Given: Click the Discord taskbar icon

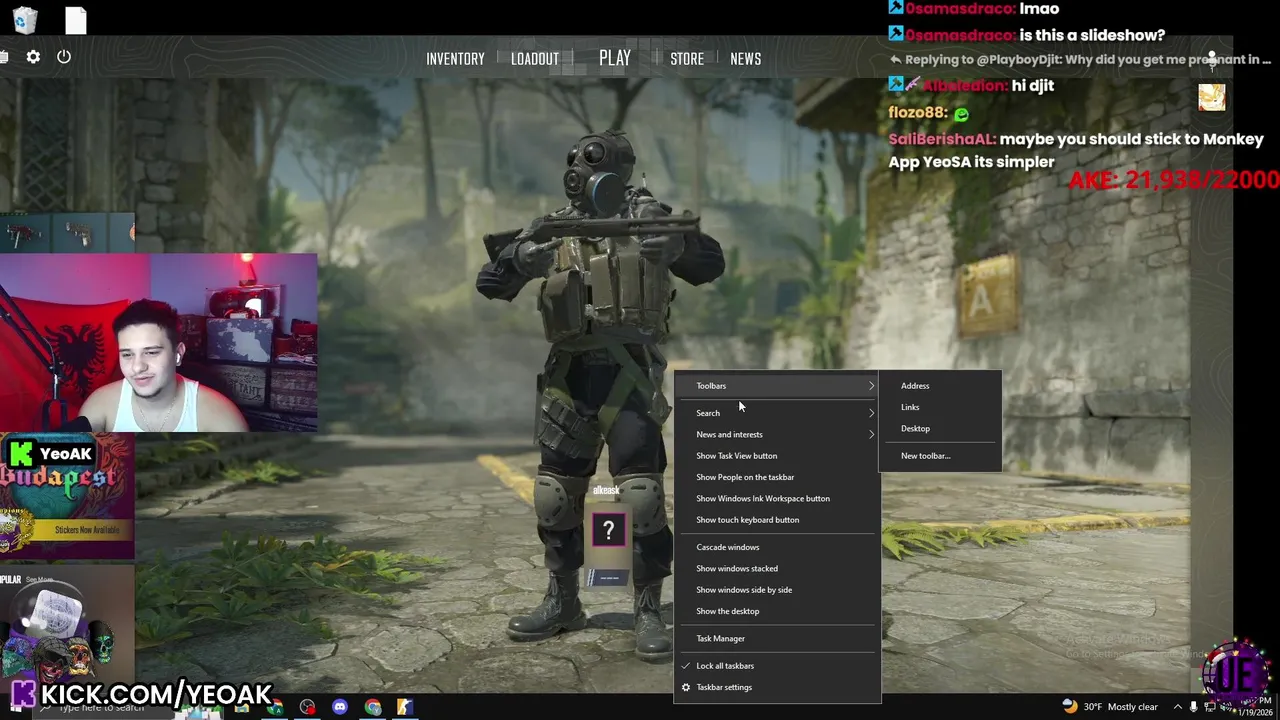Looking at the screenshot, I should coord(340,707).
